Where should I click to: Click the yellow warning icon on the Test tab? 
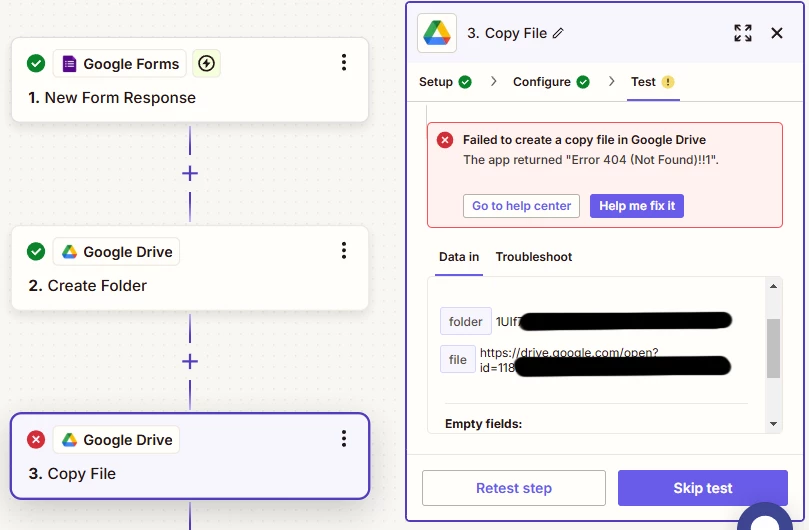click(668, 82)
